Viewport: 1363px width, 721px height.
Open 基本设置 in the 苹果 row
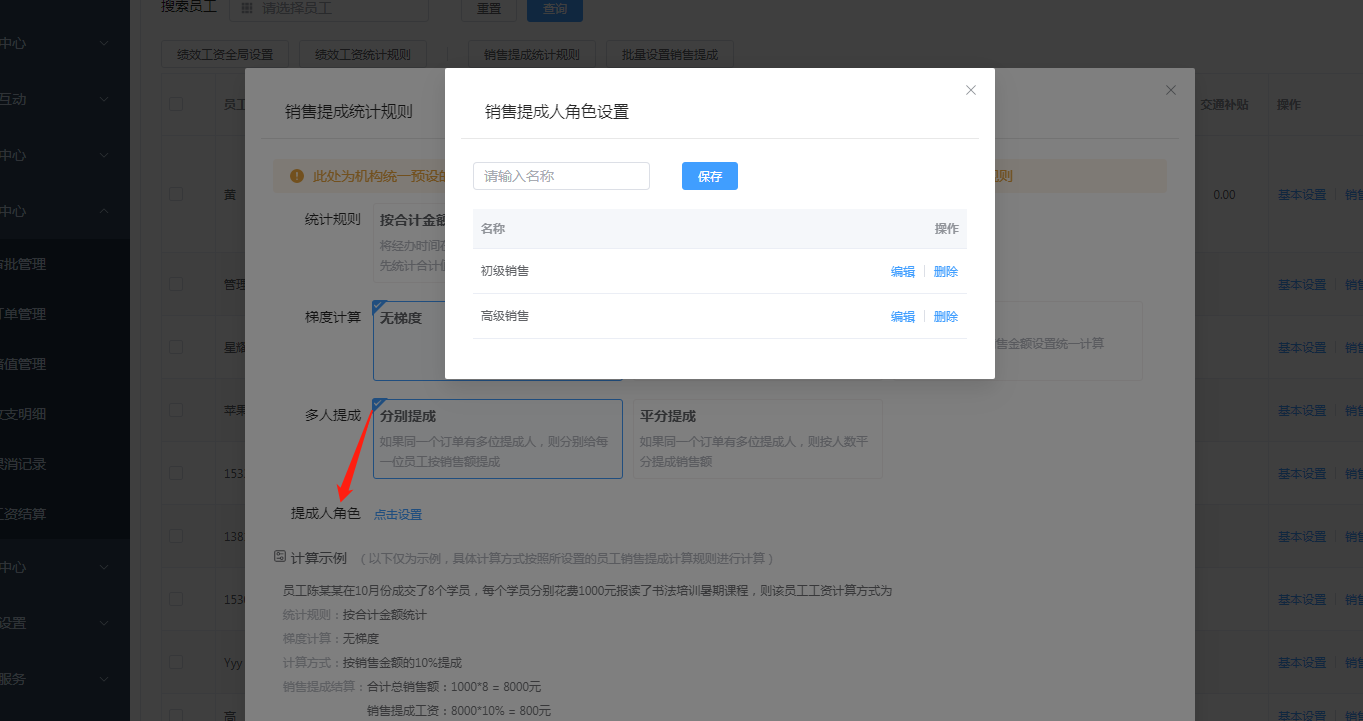coord(1302,411)
